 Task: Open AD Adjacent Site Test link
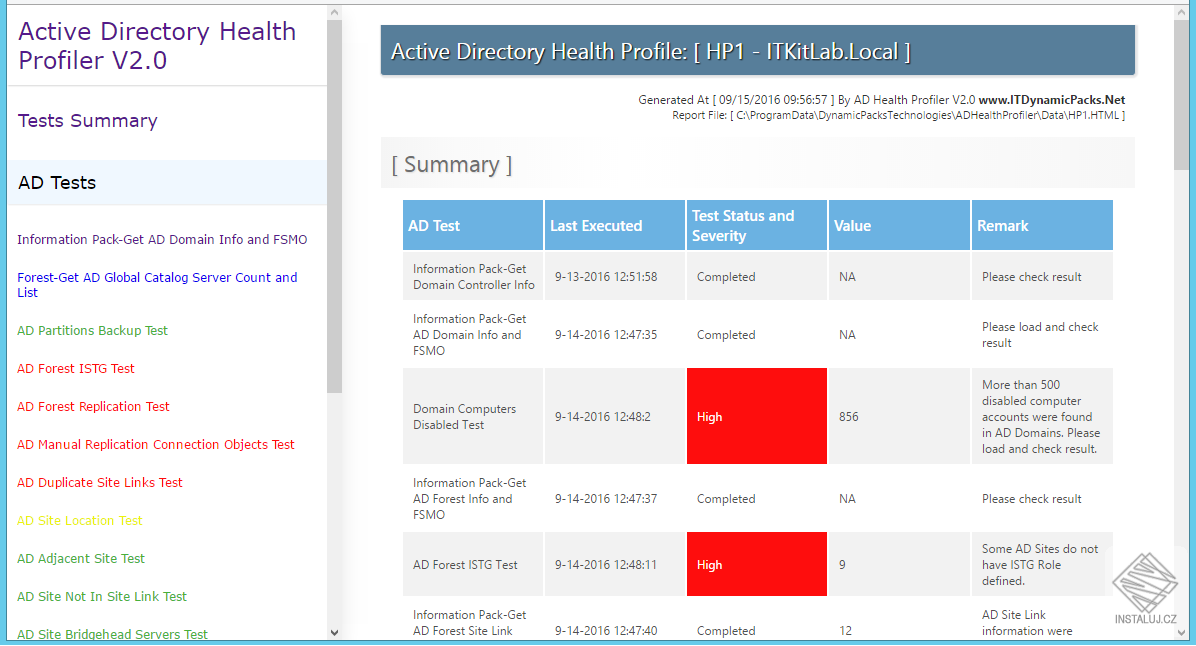[81, 559]
